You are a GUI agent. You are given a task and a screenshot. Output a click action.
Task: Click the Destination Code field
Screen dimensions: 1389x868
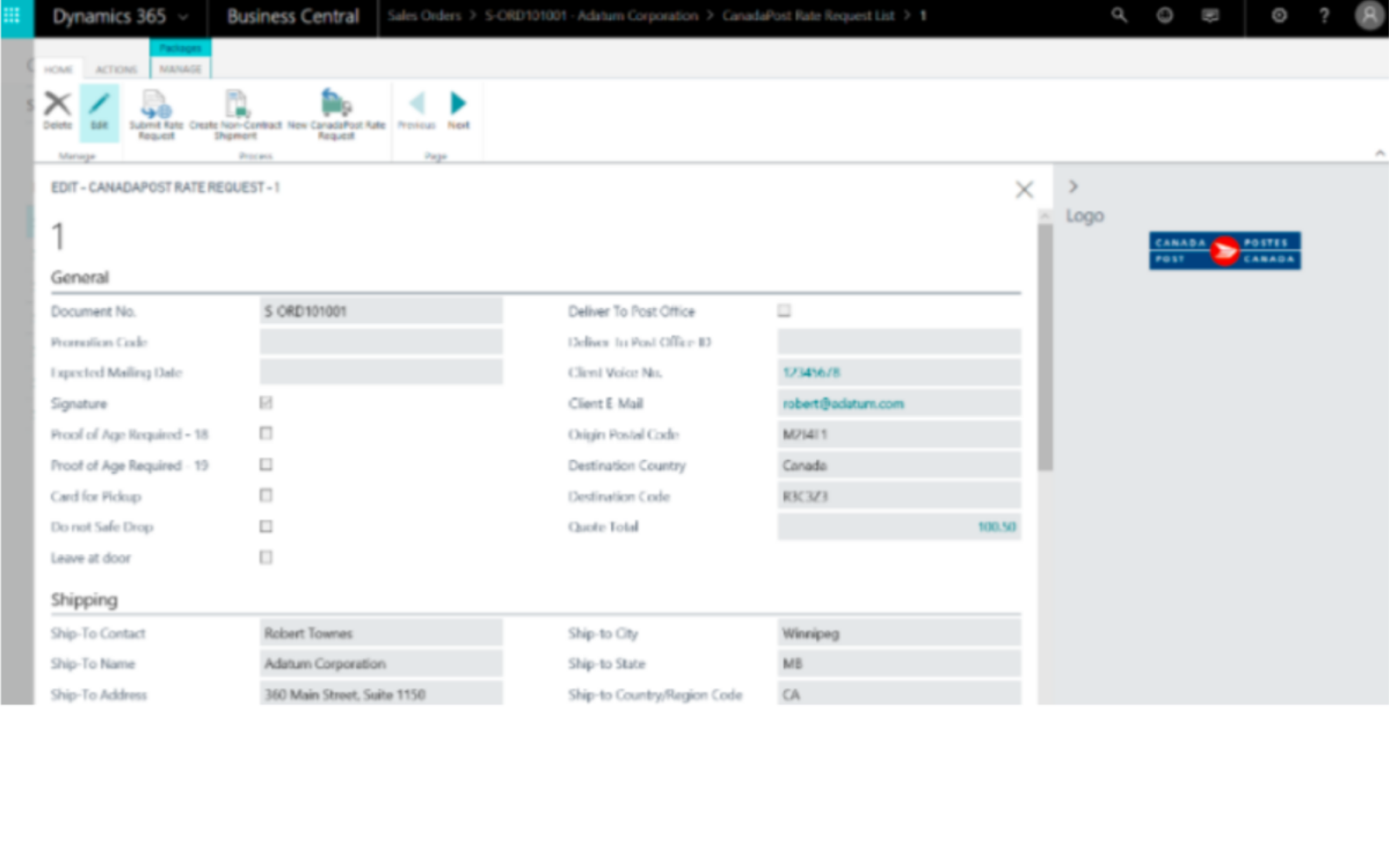tap(899, 496)
